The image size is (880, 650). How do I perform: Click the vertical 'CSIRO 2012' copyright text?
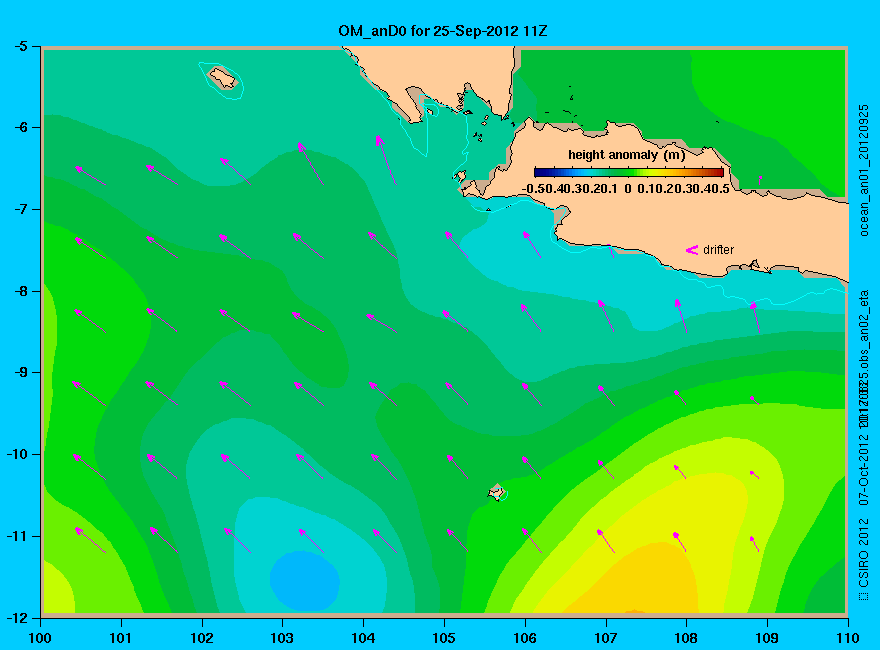864,560
